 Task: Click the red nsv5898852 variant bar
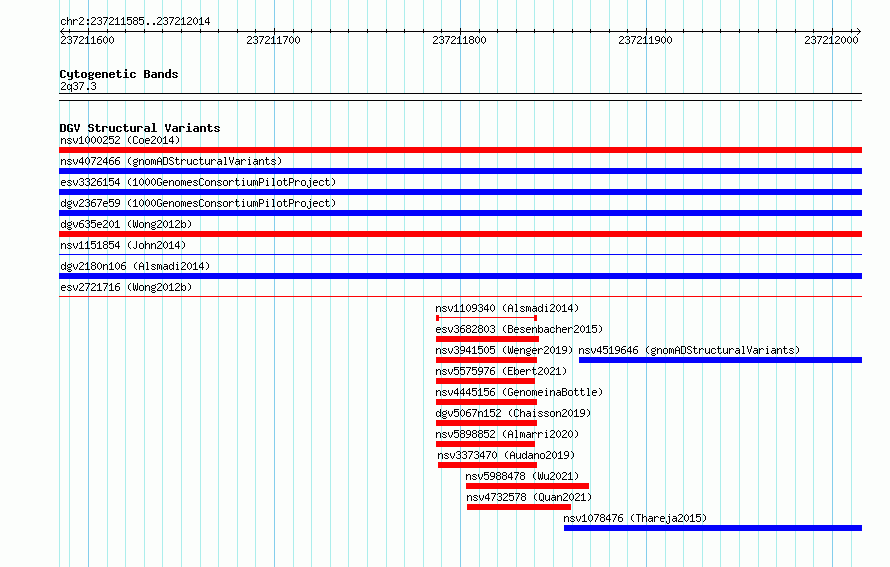485,444
